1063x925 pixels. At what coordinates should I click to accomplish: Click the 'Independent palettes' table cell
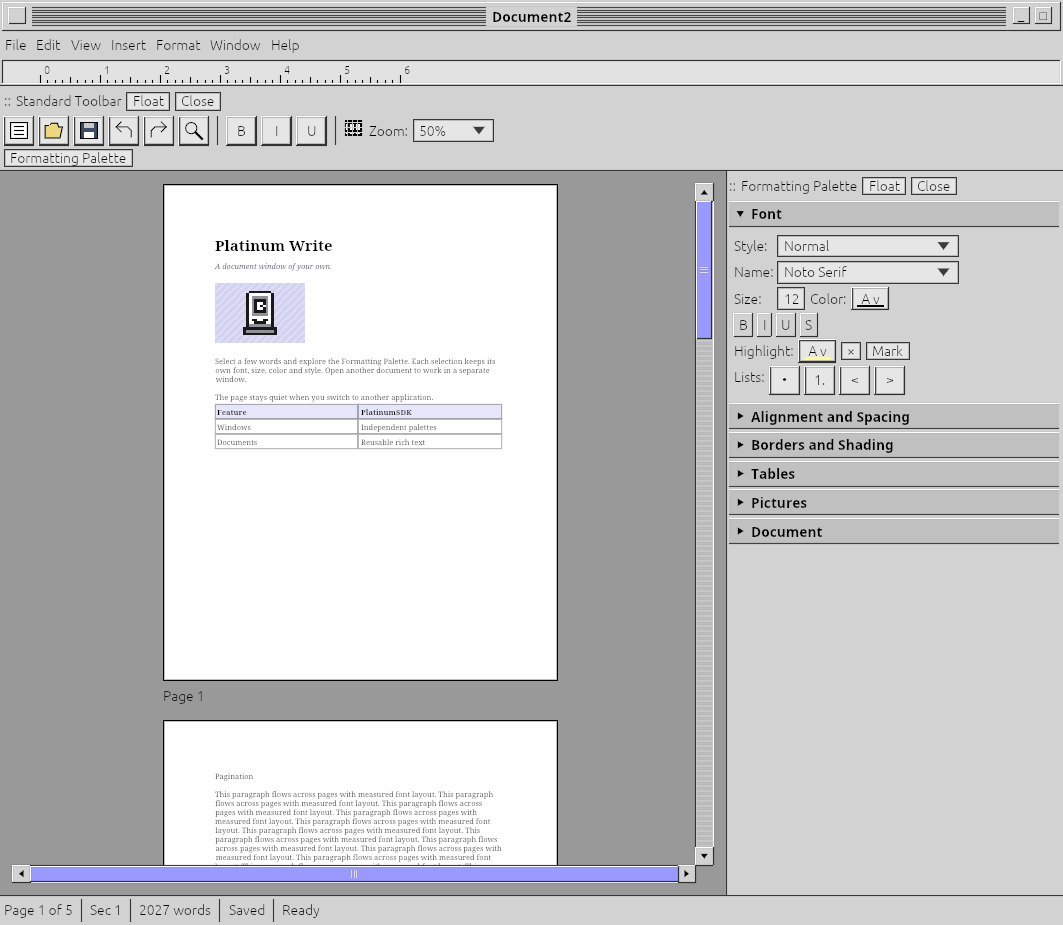[x=430, y=427]
